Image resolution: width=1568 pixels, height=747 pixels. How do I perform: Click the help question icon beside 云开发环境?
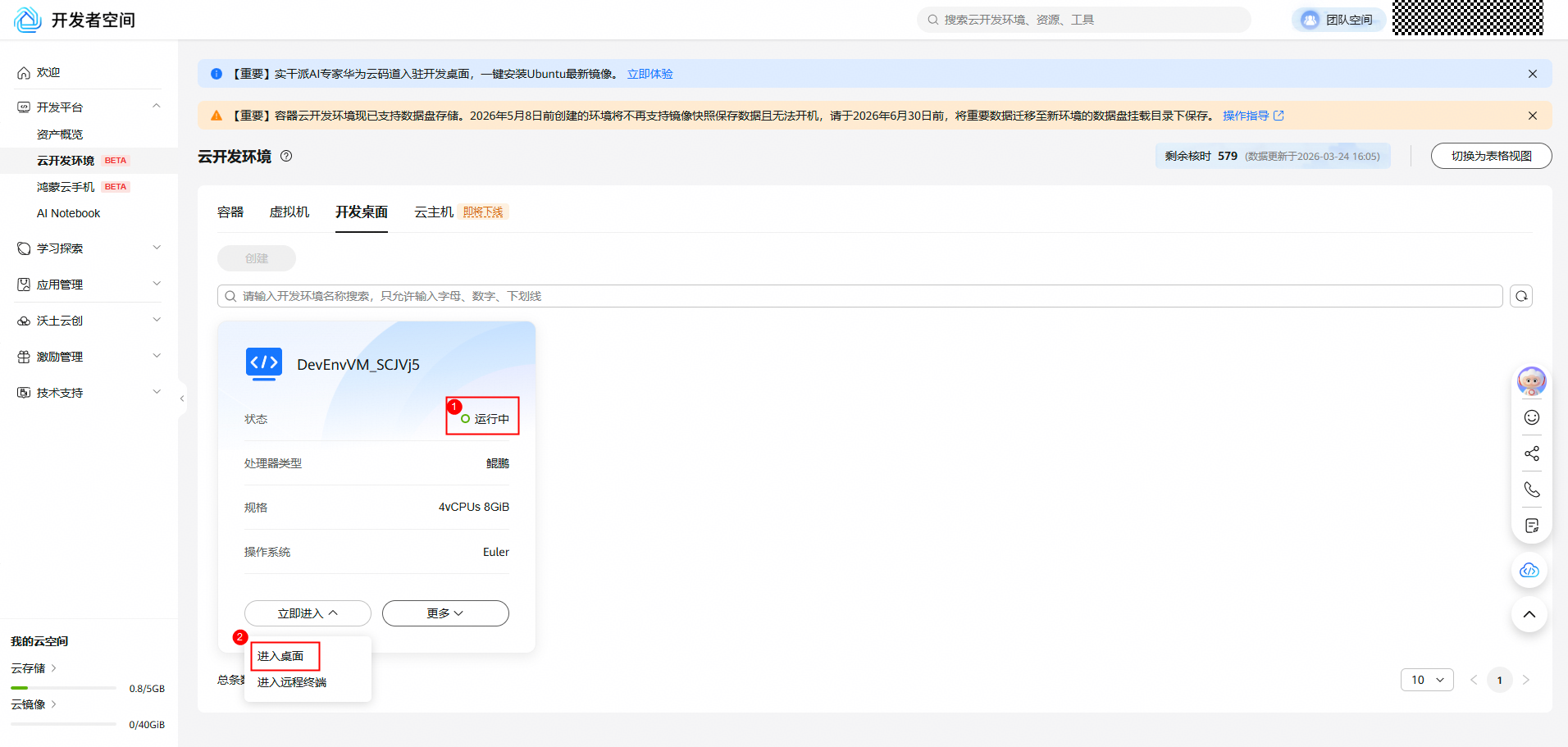(x=286, y=156)
